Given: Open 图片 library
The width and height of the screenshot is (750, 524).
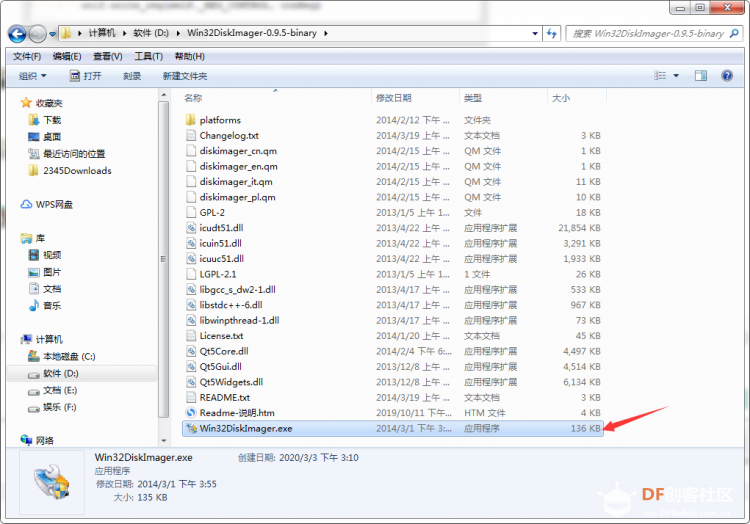Looking at the screenshot, I should pyautogui.click(x=45, y=272).
